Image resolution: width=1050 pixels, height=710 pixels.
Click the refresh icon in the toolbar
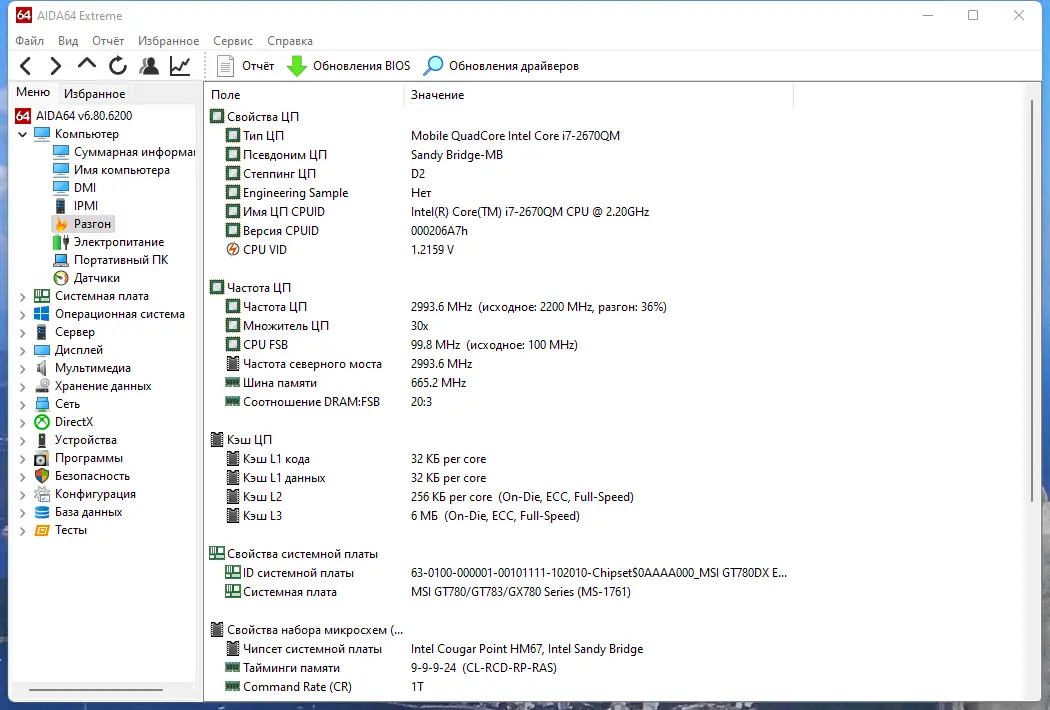coord(117,64)
